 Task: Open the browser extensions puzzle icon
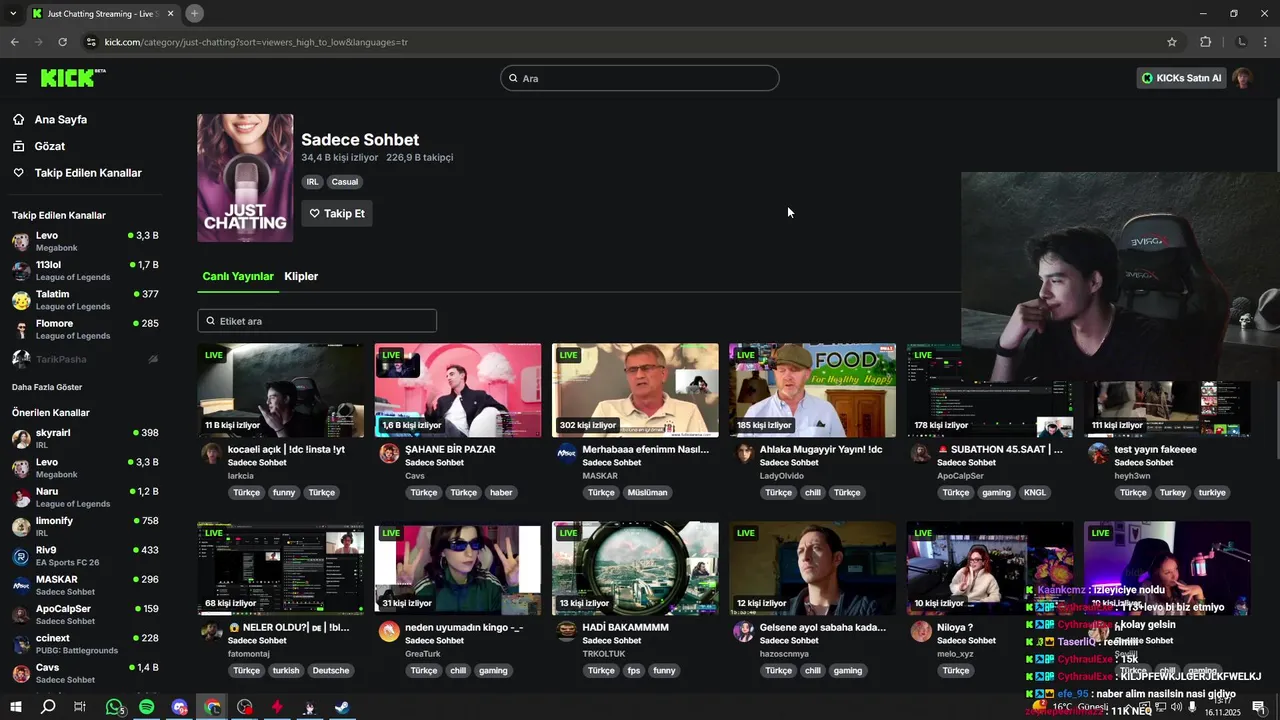1205,42
